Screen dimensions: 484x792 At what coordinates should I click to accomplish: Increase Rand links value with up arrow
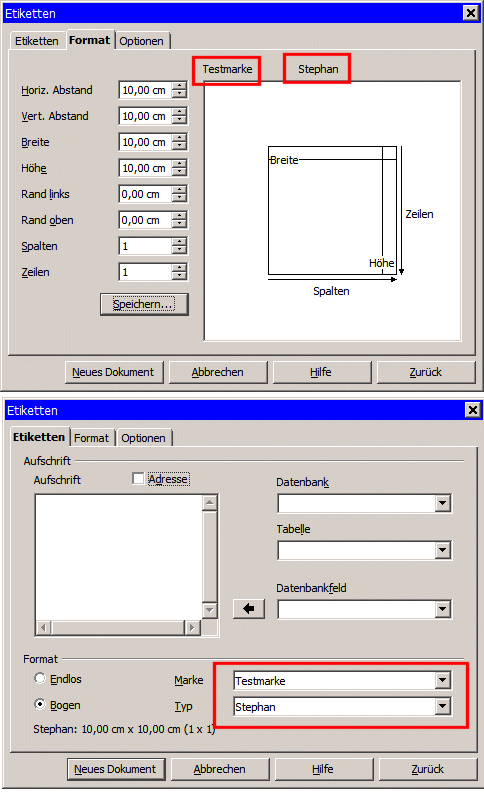pos(179,190)
